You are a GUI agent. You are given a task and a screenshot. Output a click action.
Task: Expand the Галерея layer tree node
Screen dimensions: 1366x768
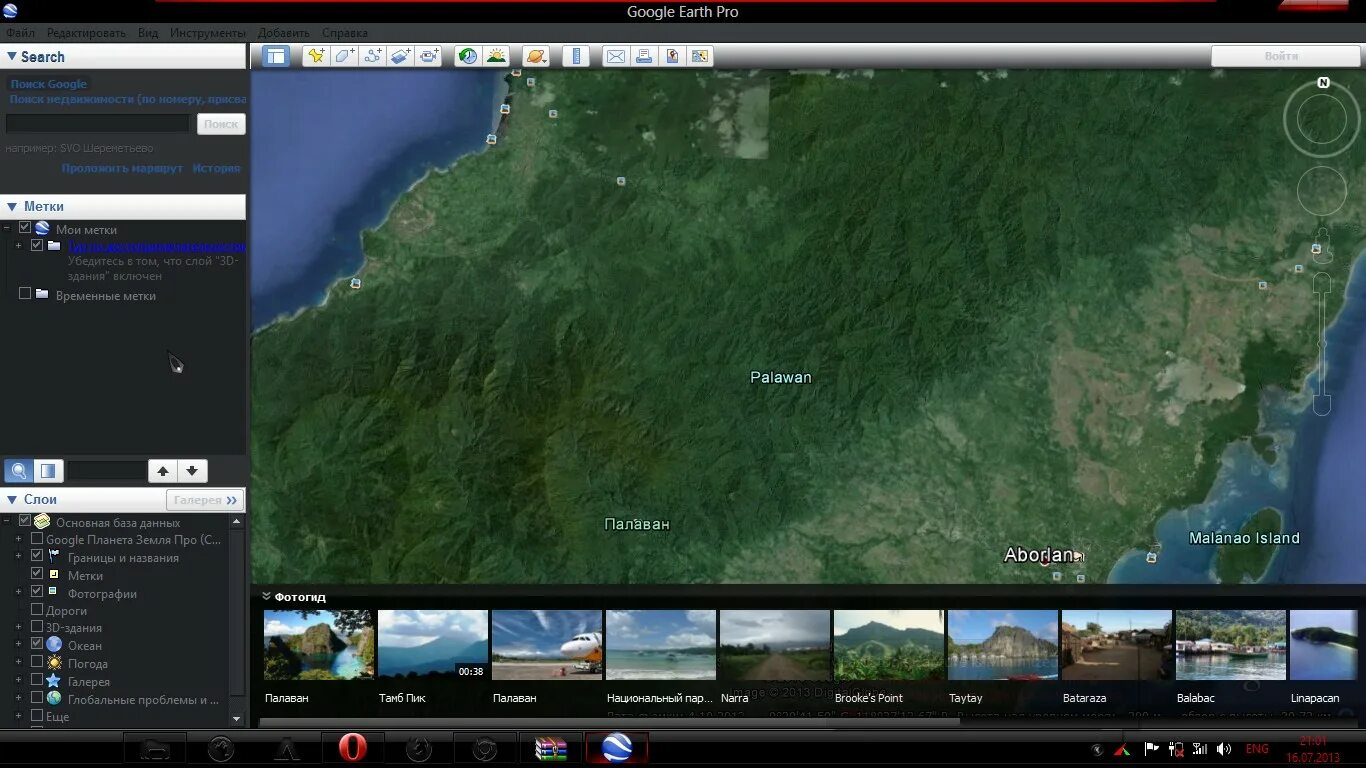point(18,681)
